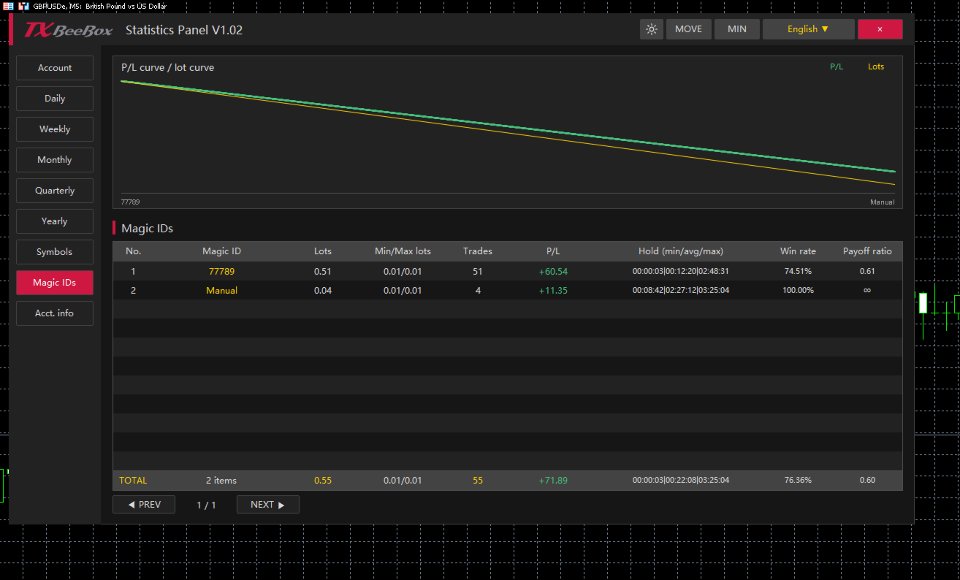
Task: Click the P/L curve / lot curve title
Action: tap(168, 67)
